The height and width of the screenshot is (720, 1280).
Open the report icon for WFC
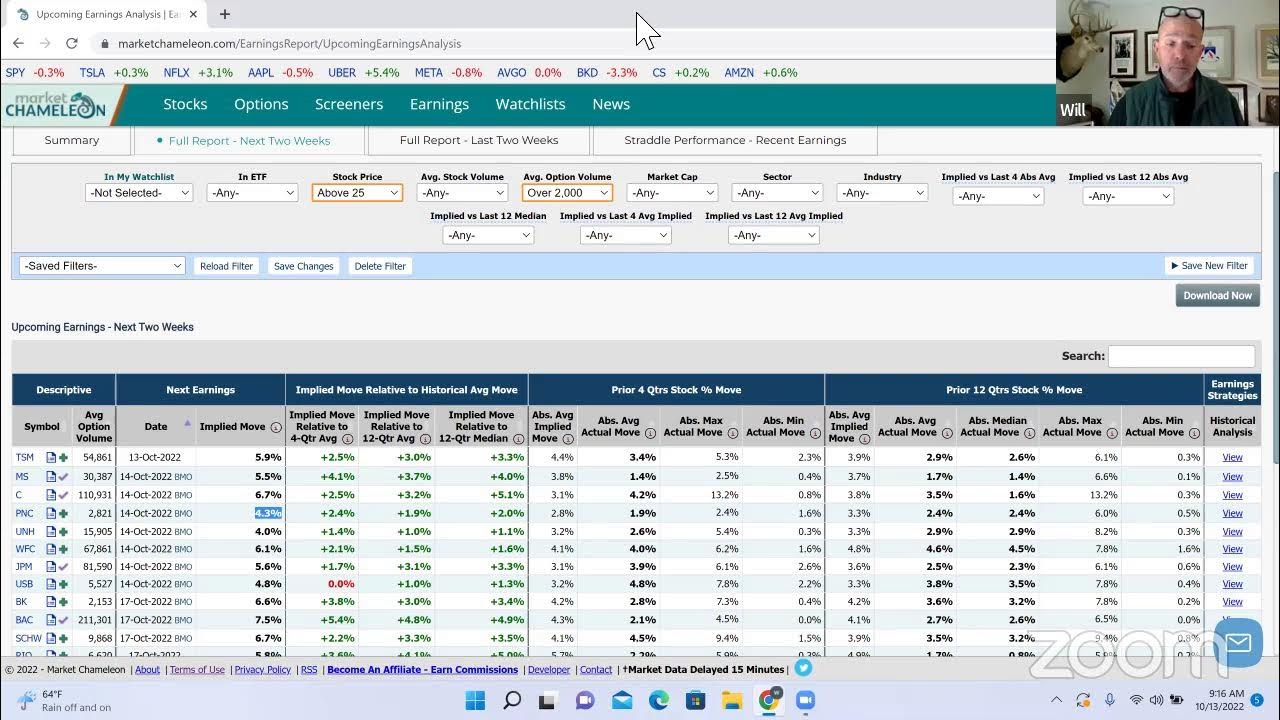pyautogui.click(x=51, y=549)
